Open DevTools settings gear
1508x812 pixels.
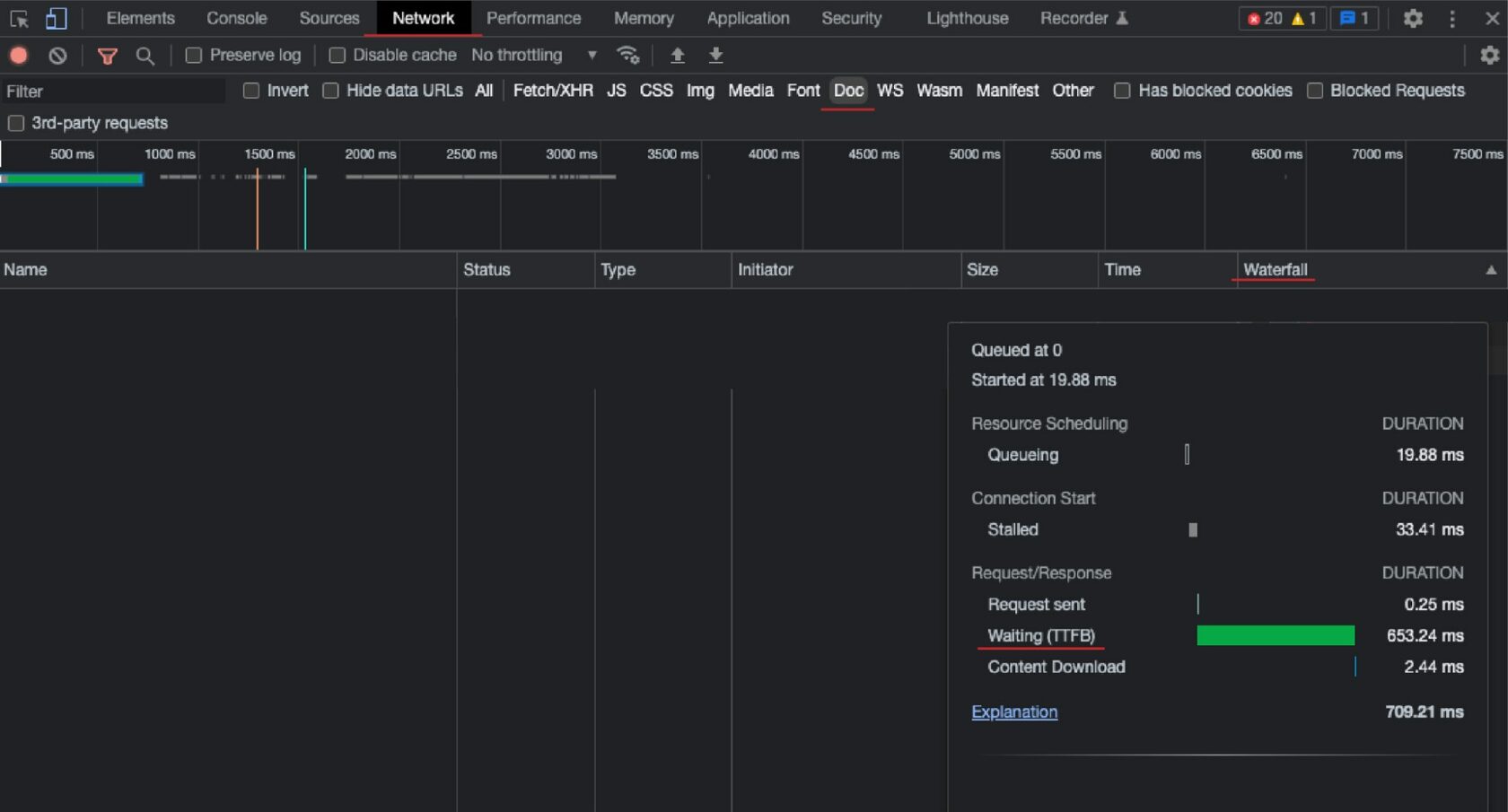click(x=1413, y=18)
